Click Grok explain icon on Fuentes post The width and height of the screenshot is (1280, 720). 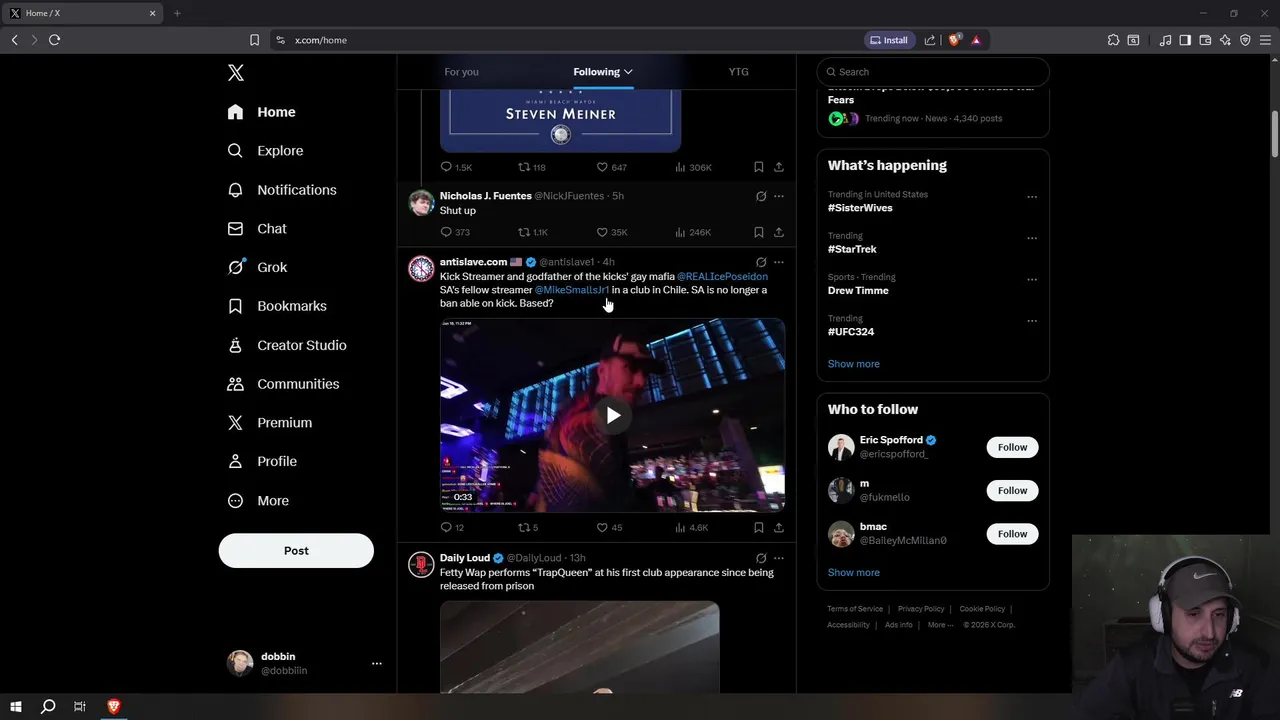point(761,196)
